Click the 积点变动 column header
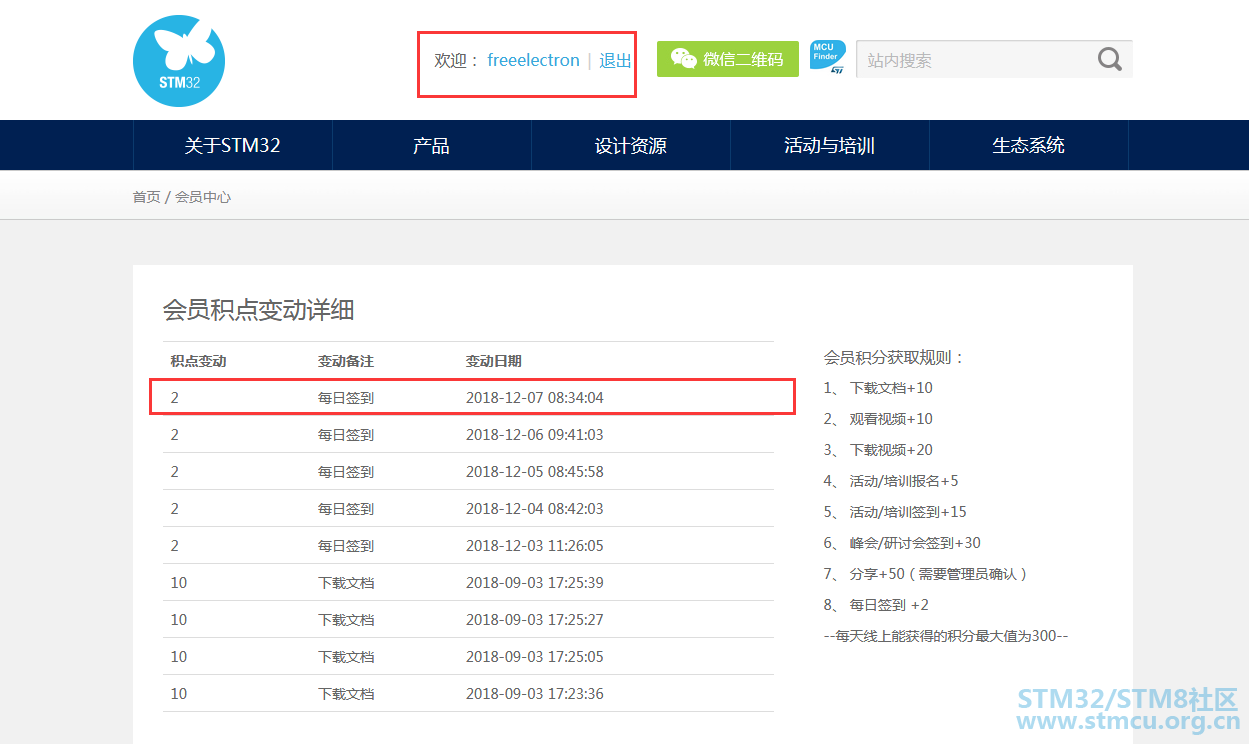The height and width of the screenshot is (744, 1249). click(x=198, y=361)
